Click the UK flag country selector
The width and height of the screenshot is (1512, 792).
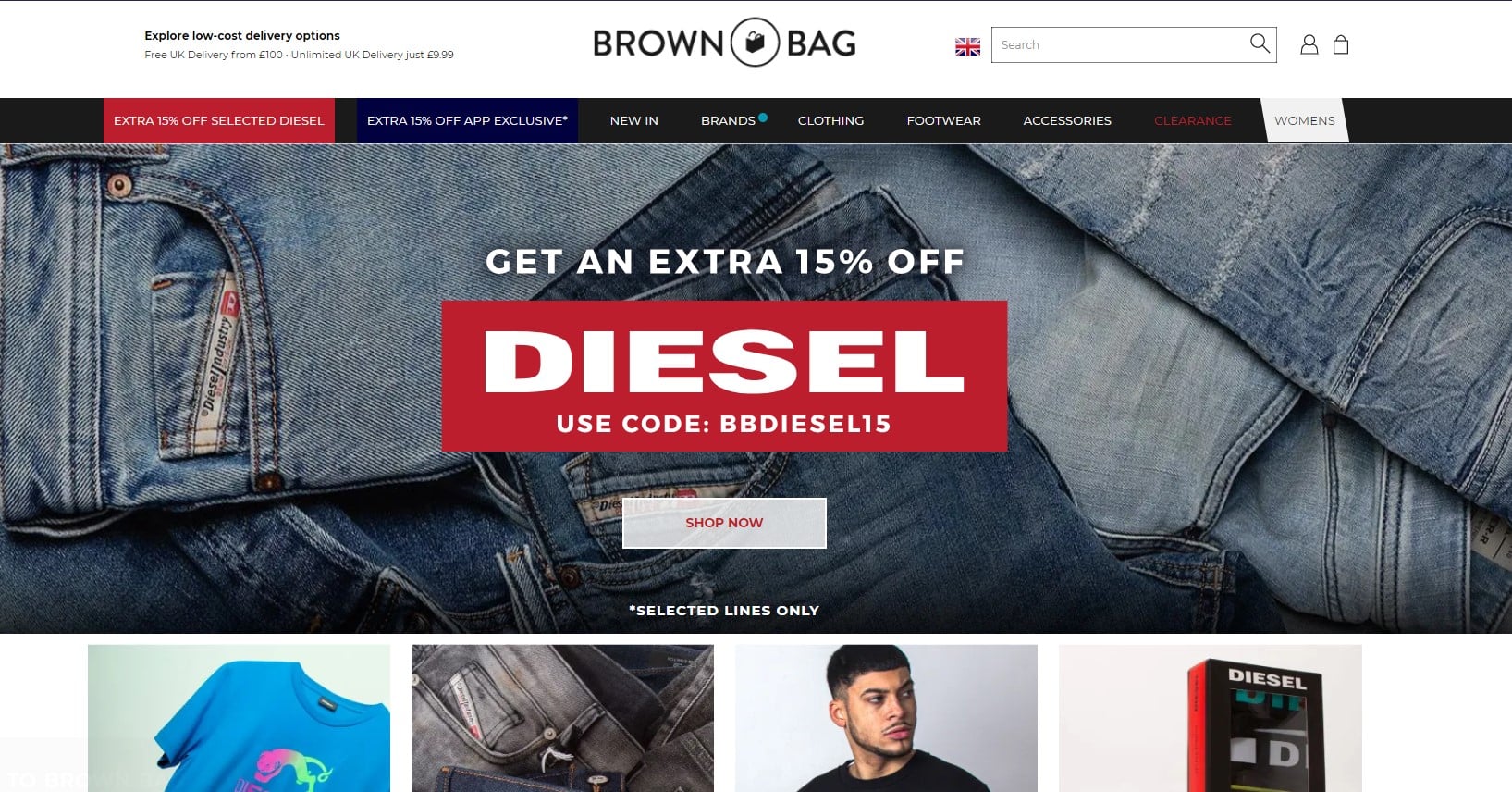point(967,46)
